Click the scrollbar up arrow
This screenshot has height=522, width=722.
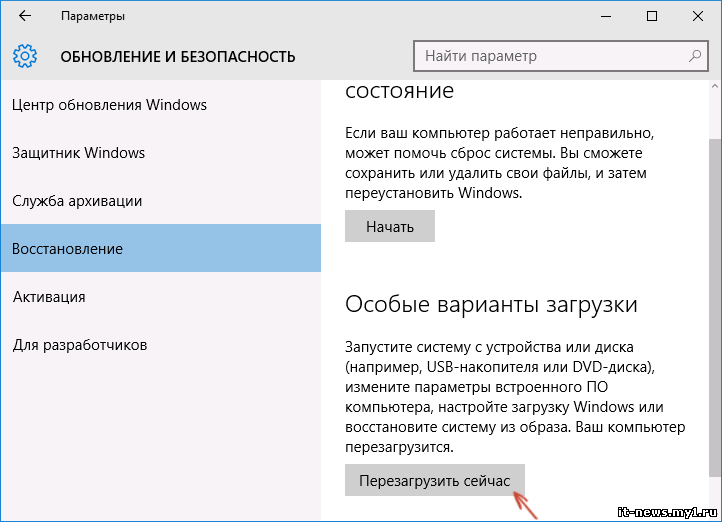click(x=715, y=87)
